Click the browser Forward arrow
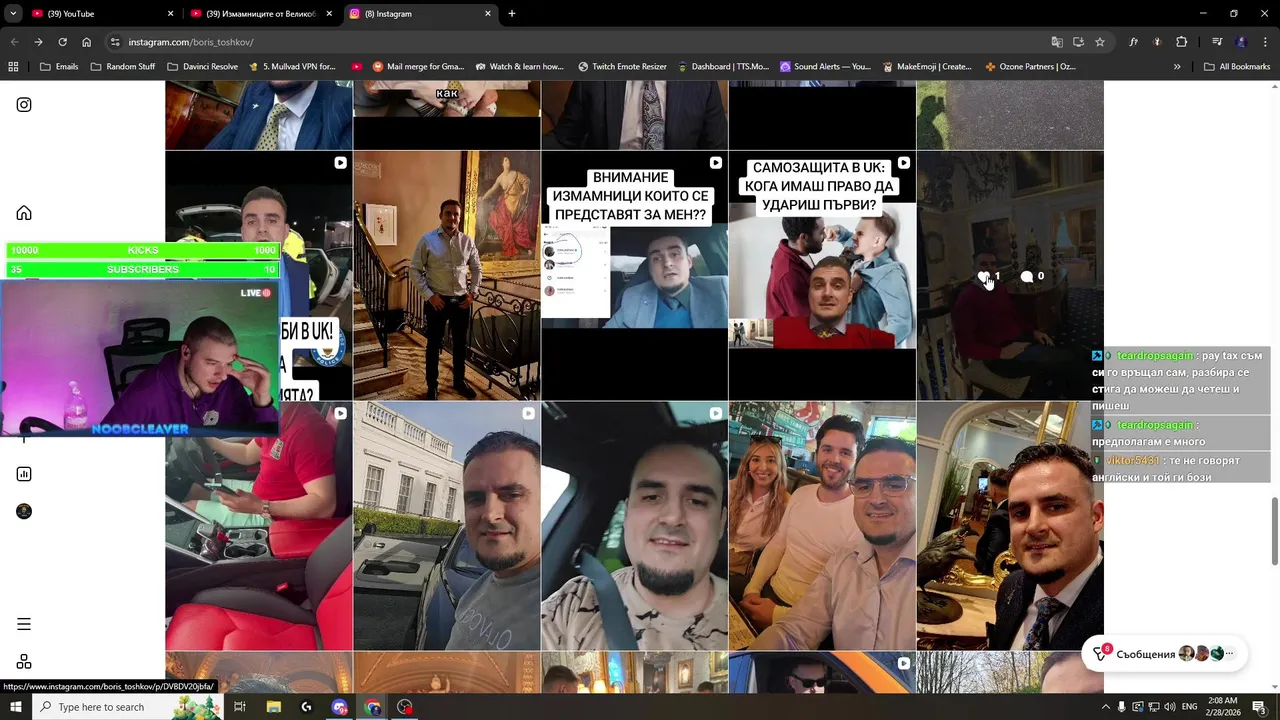The image size is (1280, 720). point(38,42)
